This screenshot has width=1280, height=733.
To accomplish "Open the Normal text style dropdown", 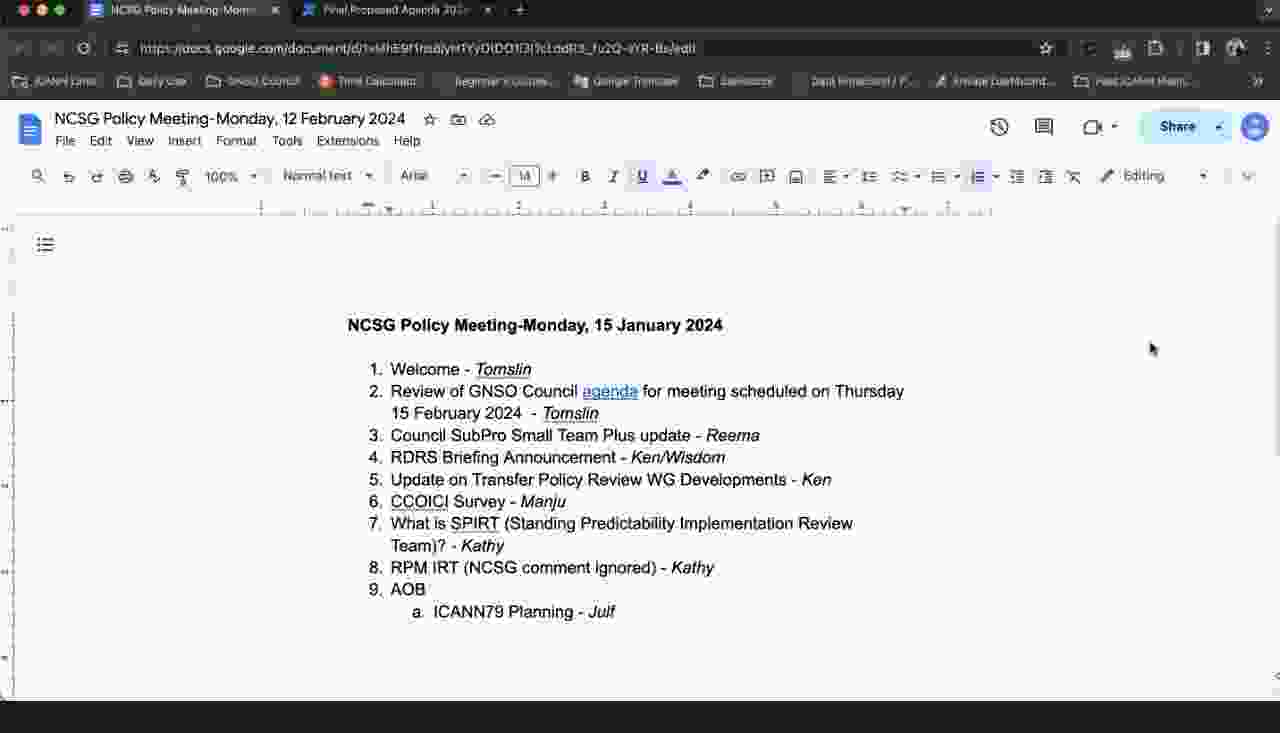I will coord(327,176).
